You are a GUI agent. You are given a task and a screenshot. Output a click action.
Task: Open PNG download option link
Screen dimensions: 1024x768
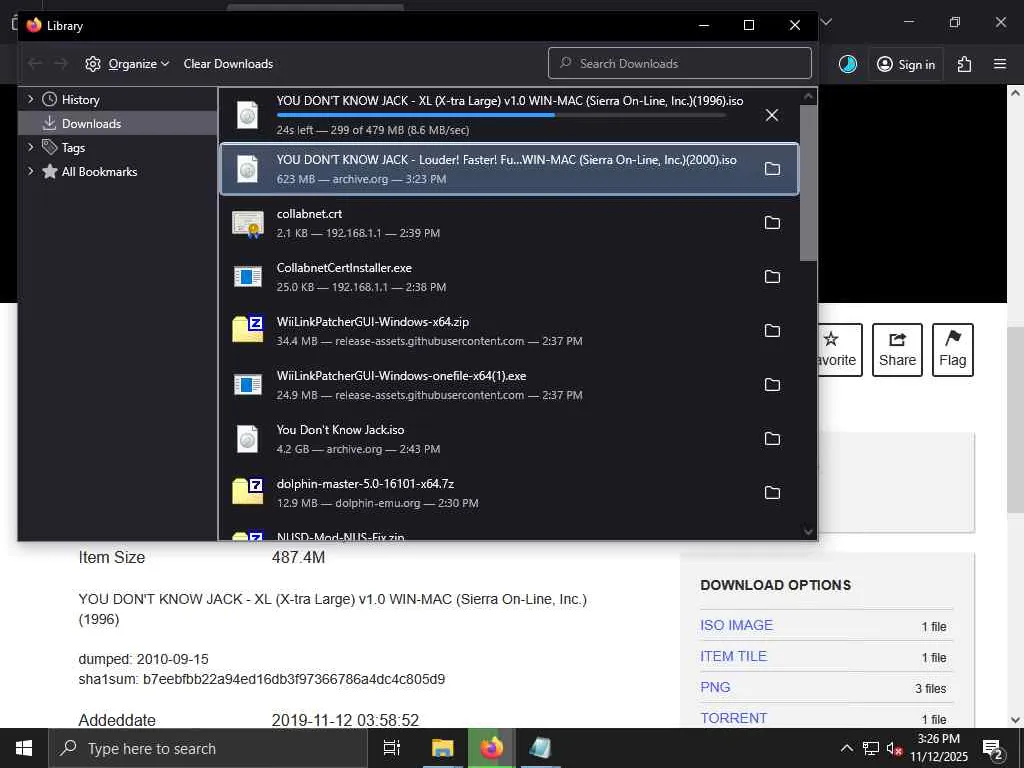coord(715,687)
